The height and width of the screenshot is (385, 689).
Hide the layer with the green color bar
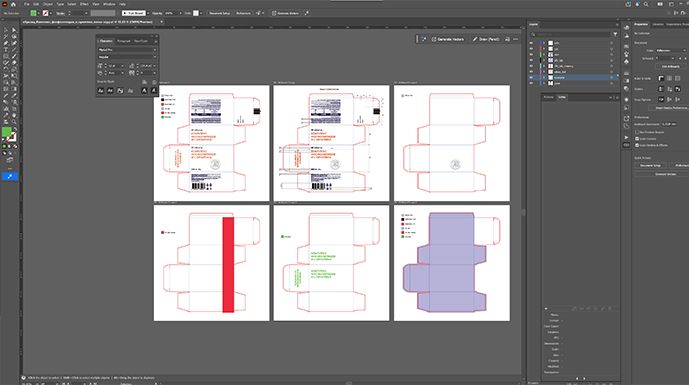coord(531,54)
